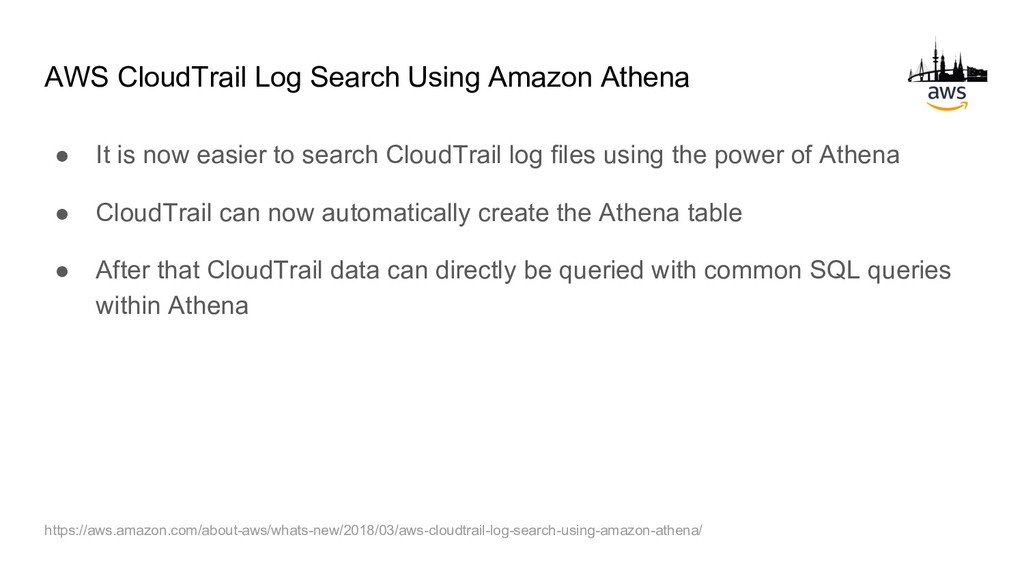Click the words within Athena on last line
This screenshot has height=576, width=1024.
(172, 306)
